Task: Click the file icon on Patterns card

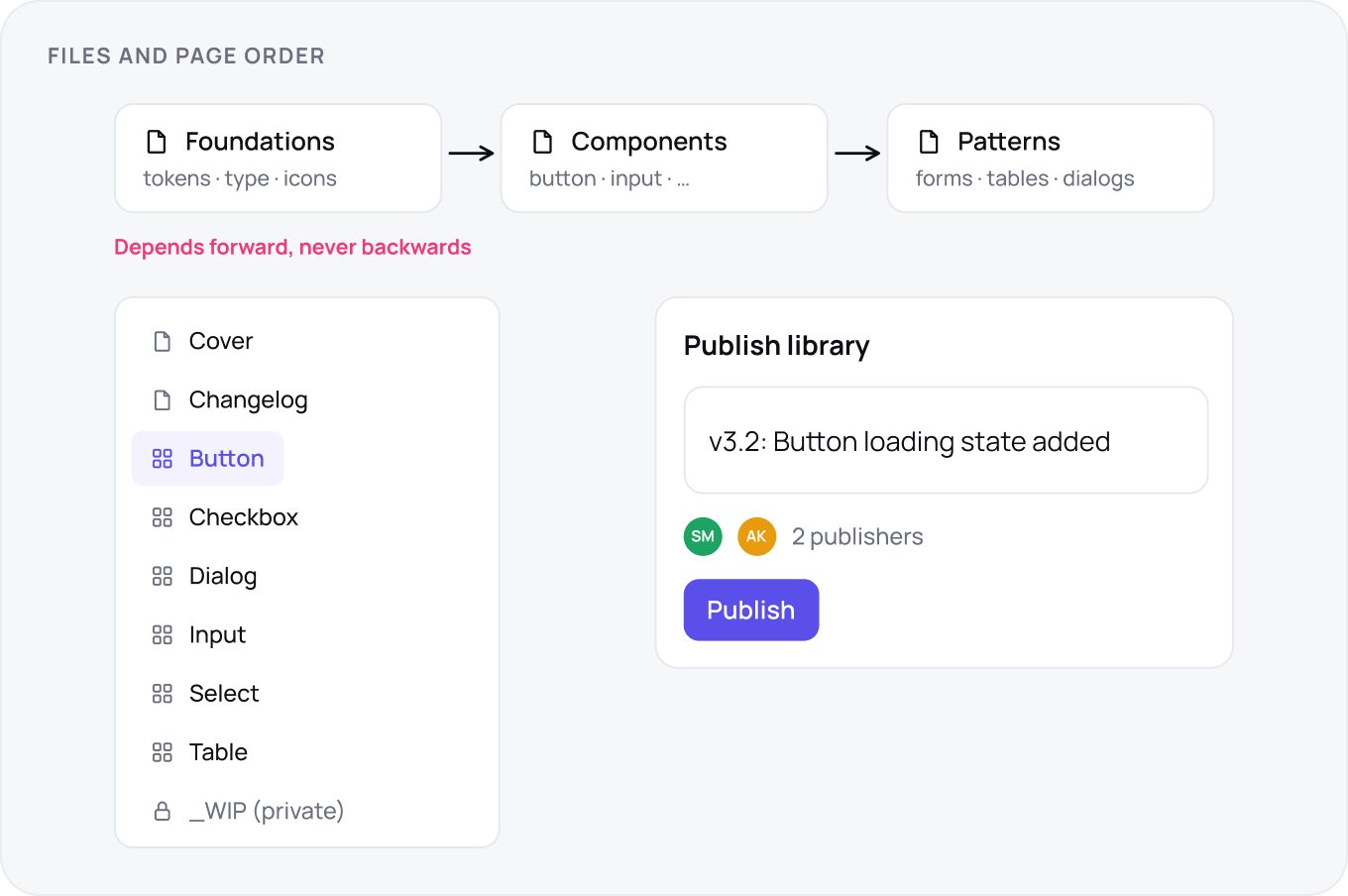Action: (929, 142)
